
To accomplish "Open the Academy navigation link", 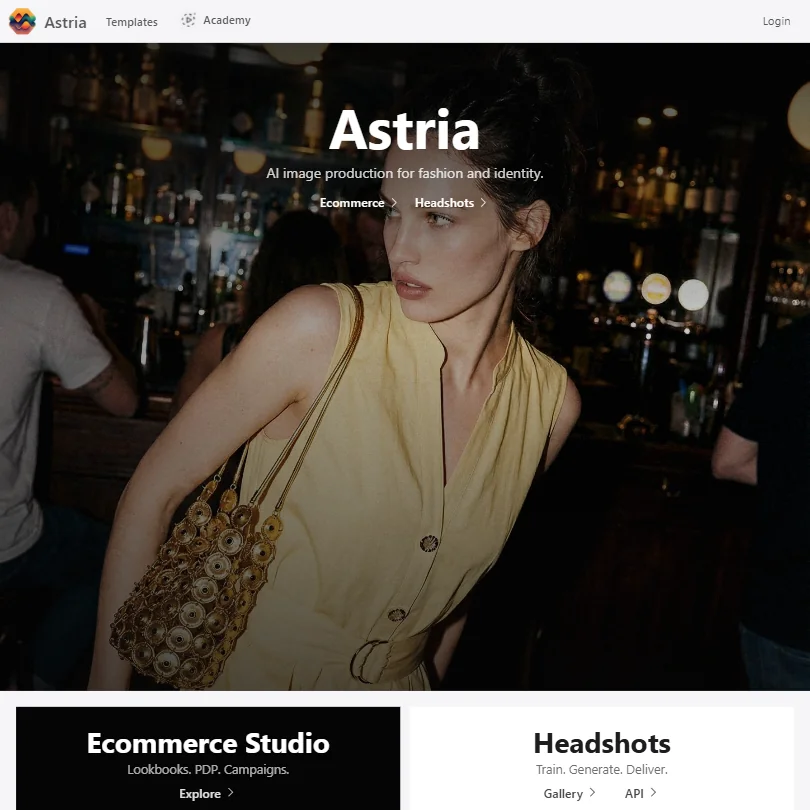I will coord(227,20).
